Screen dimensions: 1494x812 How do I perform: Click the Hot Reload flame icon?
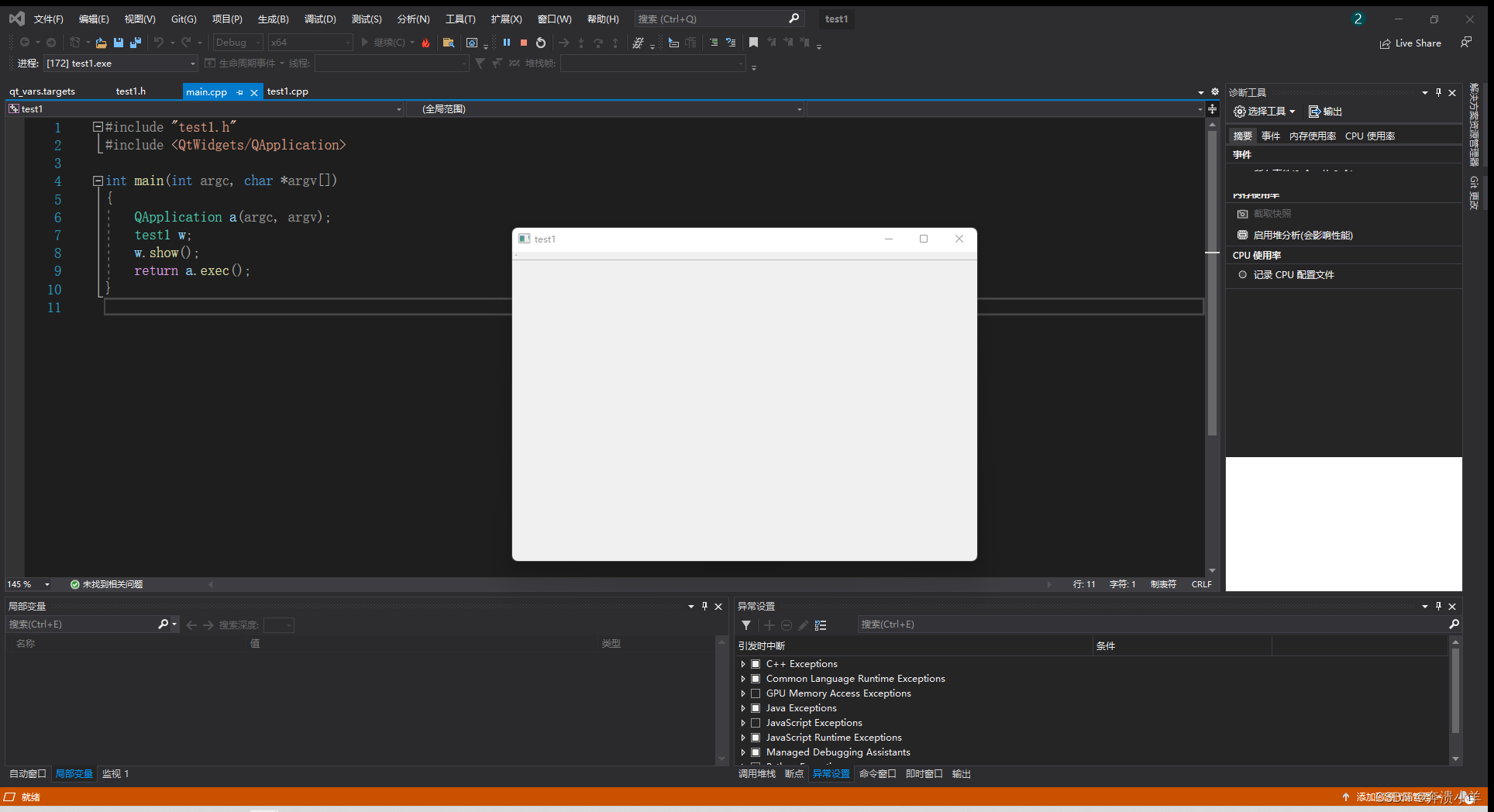[x=425, y=43]
